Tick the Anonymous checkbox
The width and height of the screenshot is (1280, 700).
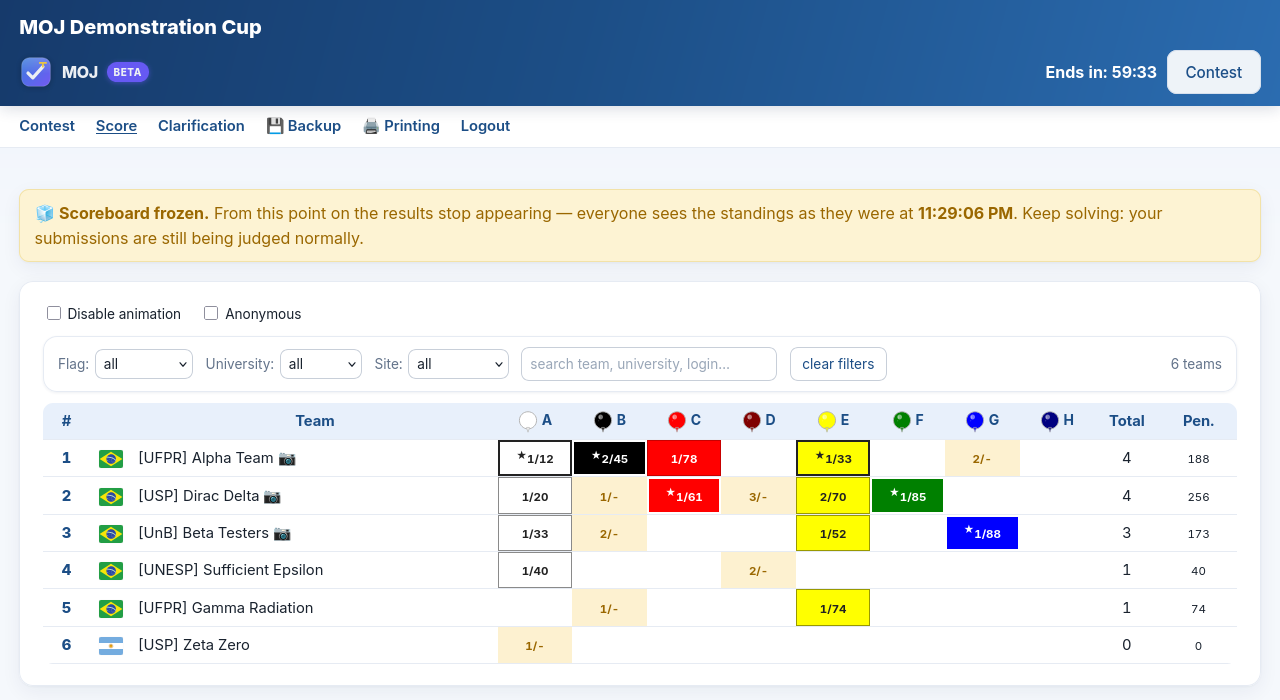tap(211, 313)
